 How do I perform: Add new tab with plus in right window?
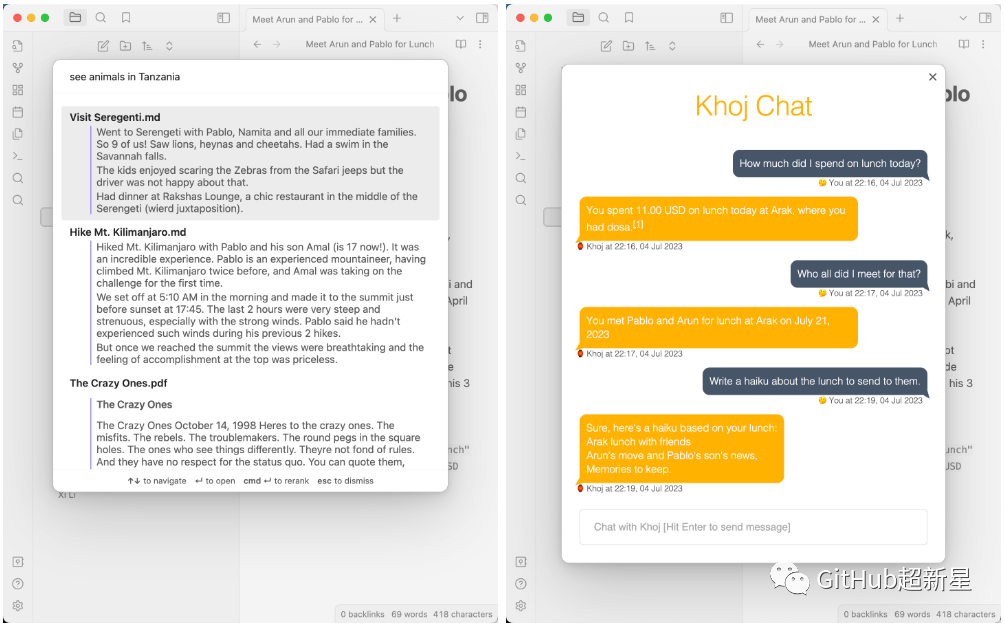[x=900, y=19]
